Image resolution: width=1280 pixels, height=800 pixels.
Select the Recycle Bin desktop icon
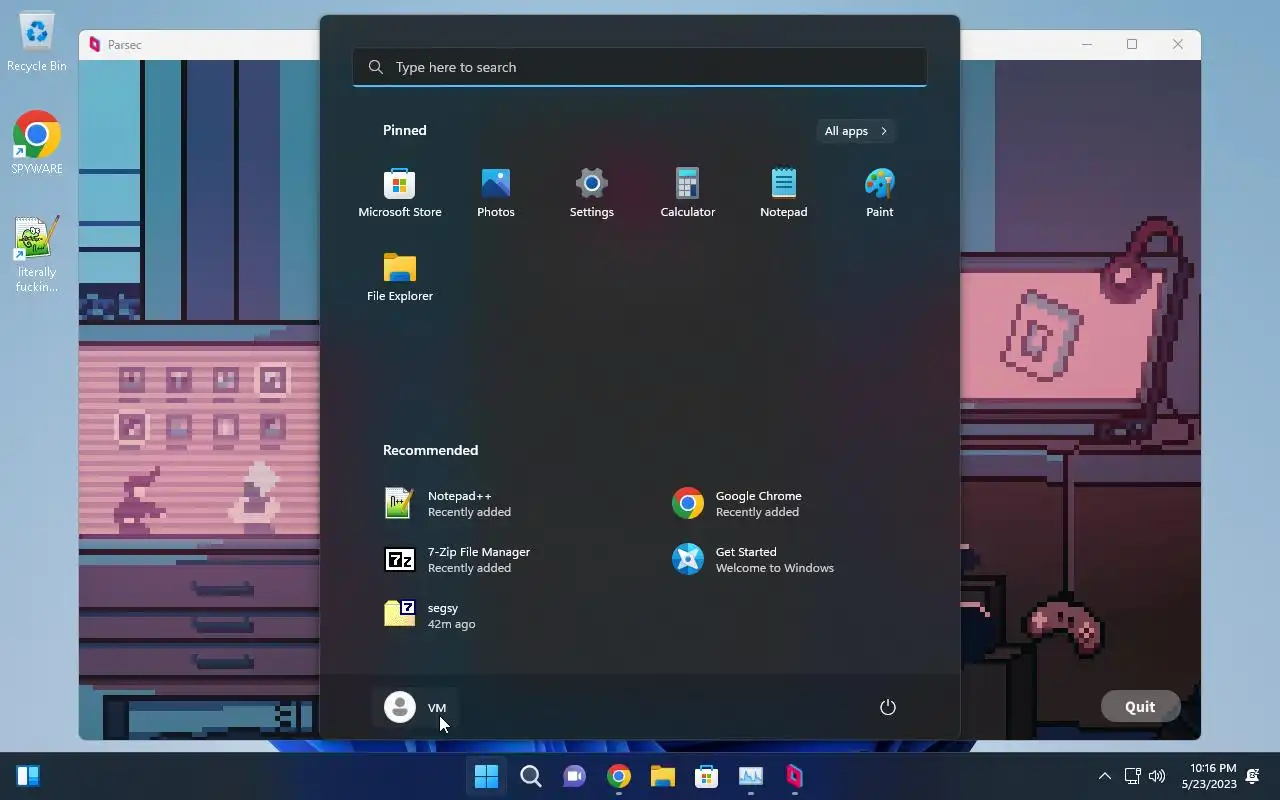(x=37, y=43)
